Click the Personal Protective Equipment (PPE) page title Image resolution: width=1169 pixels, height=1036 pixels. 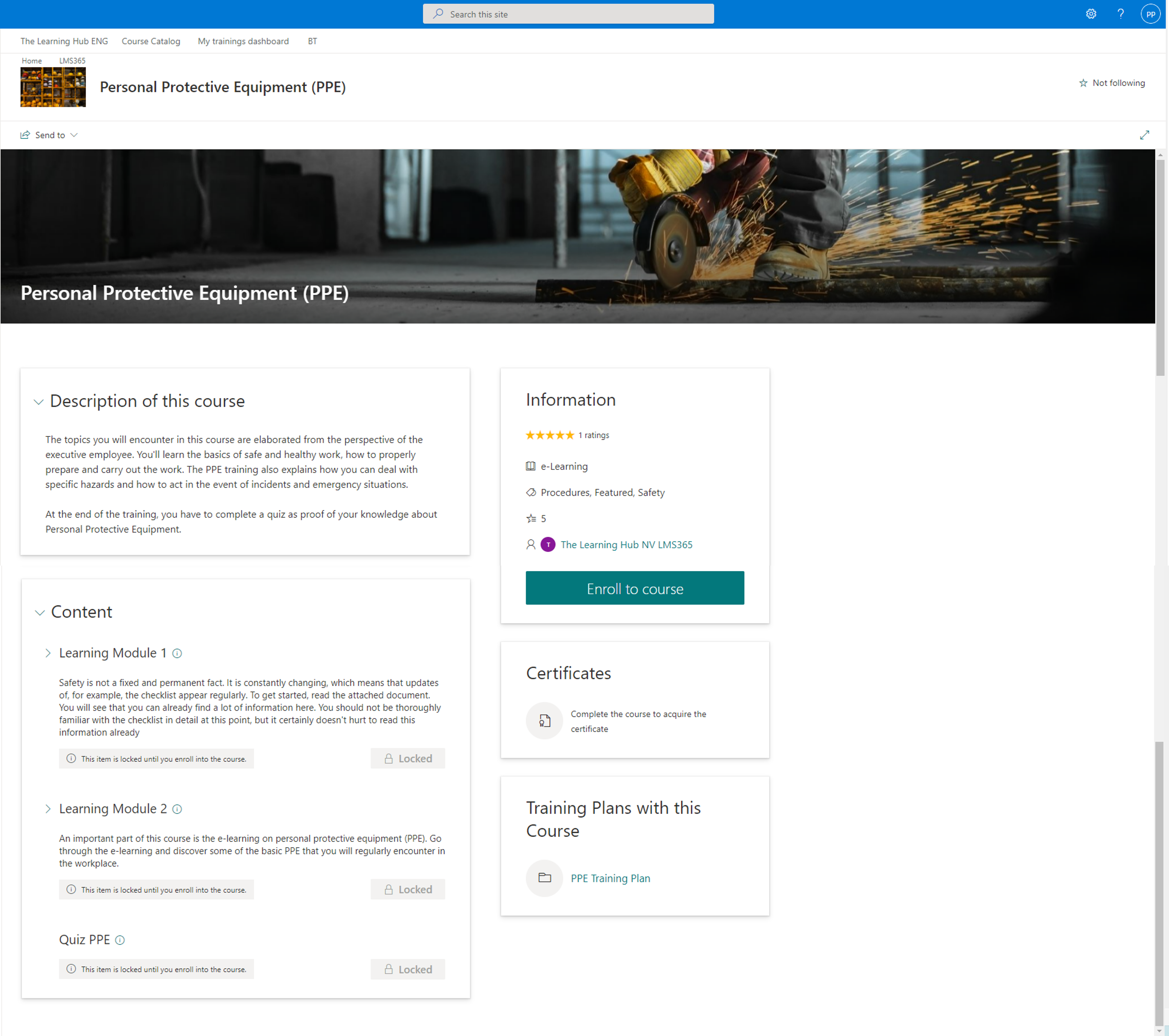[222, 87]
